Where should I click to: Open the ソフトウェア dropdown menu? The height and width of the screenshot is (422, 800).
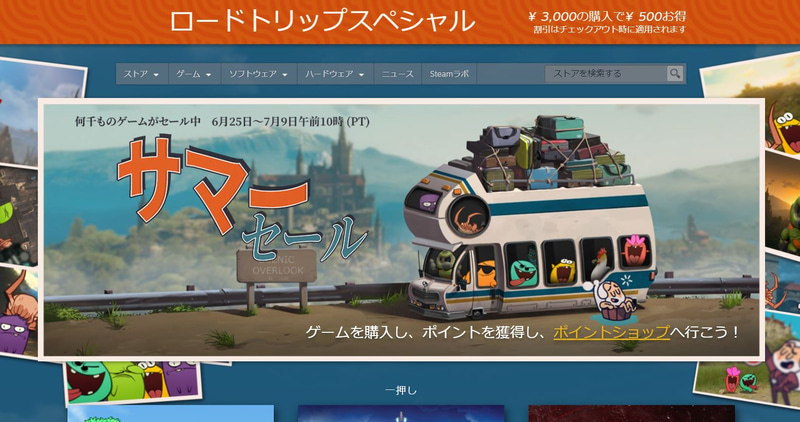pos(259,74)
